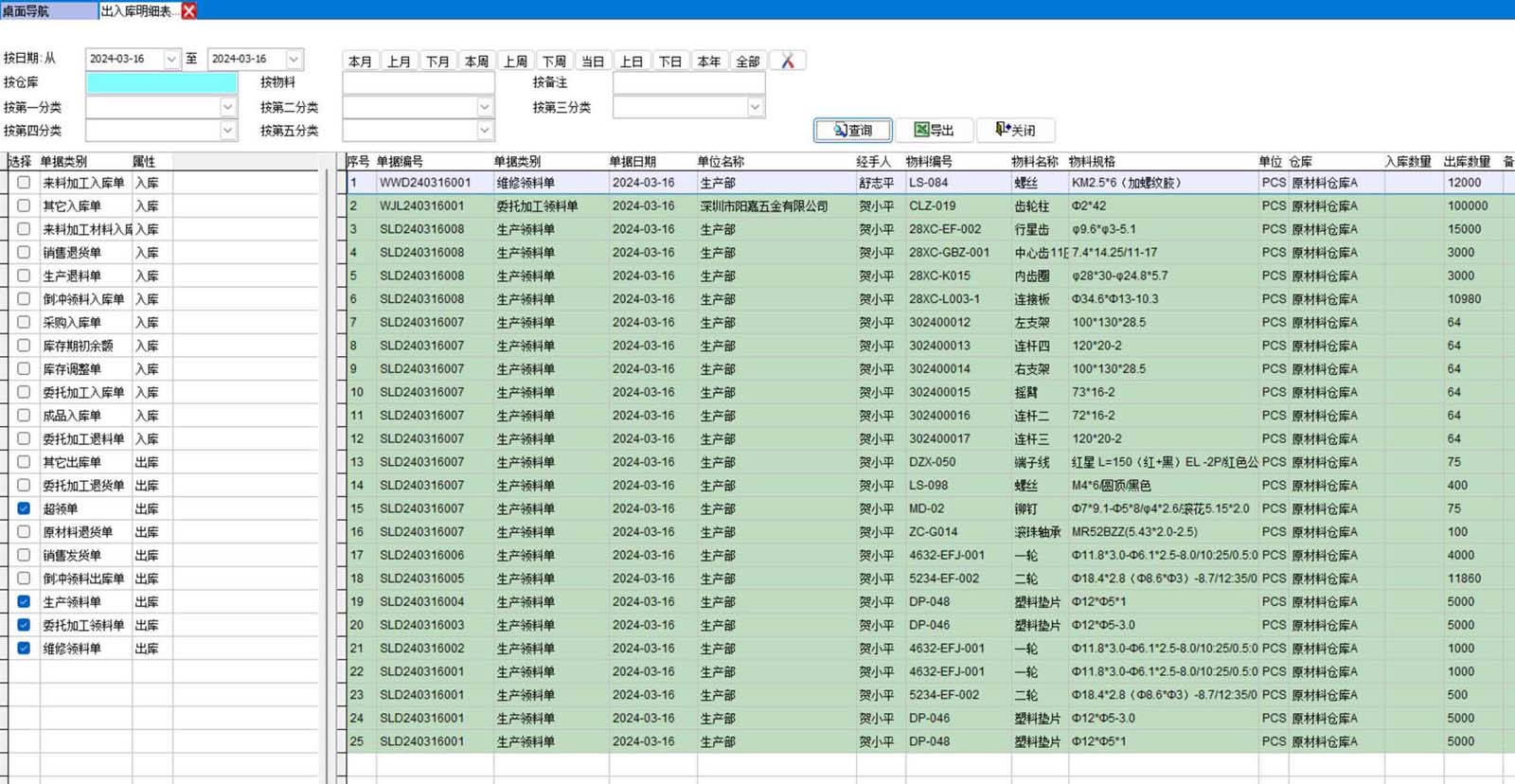Click the 按物料 input field
The image size is (1515, 784).
click(x=418, y=82)
